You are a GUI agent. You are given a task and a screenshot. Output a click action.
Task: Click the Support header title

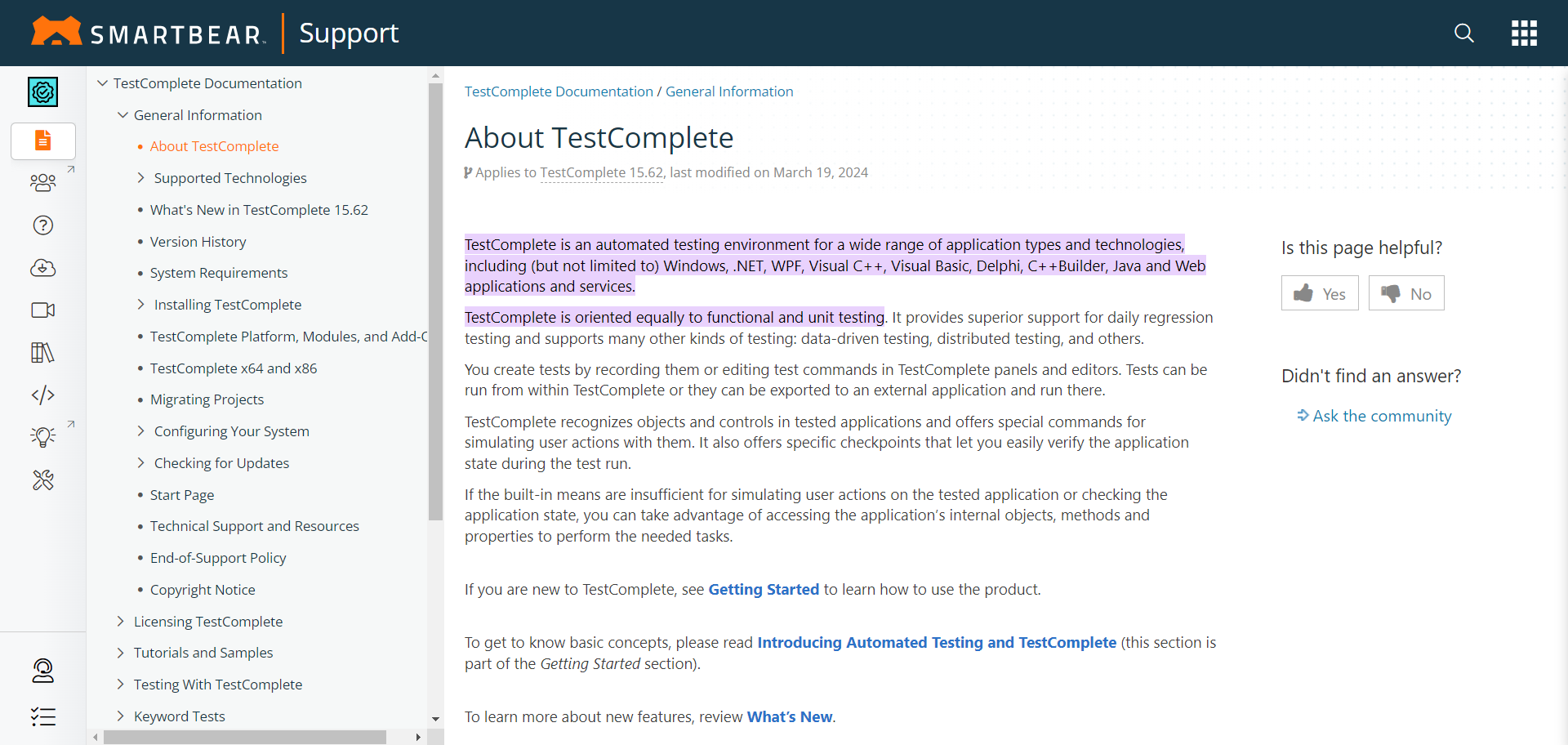pyautogui.click(x=349, y=33)
